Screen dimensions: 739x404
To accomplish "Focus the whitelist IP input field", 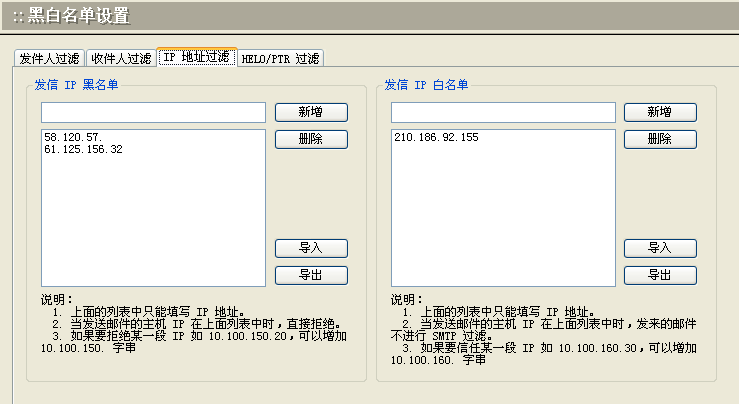I will (x=503, y=112).
